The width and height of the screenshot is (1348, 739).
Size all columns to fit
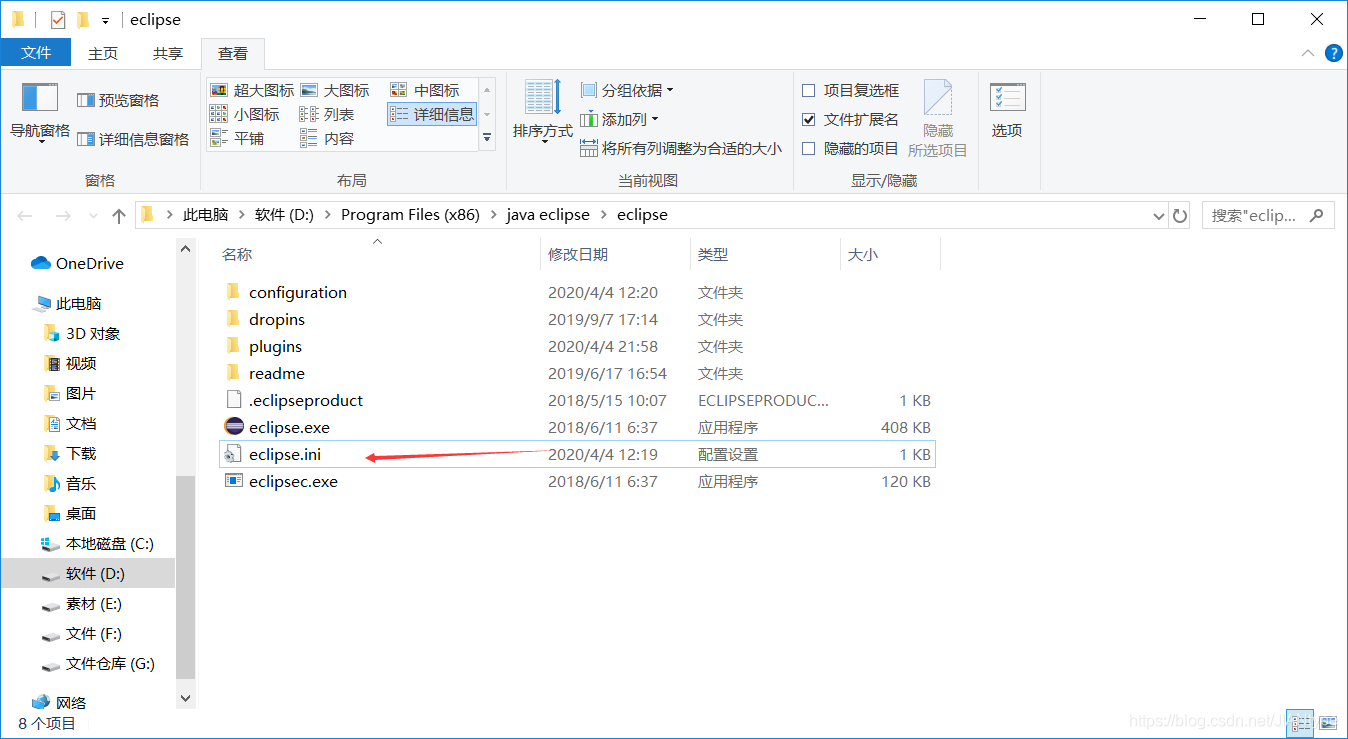[x=681, y=148]
